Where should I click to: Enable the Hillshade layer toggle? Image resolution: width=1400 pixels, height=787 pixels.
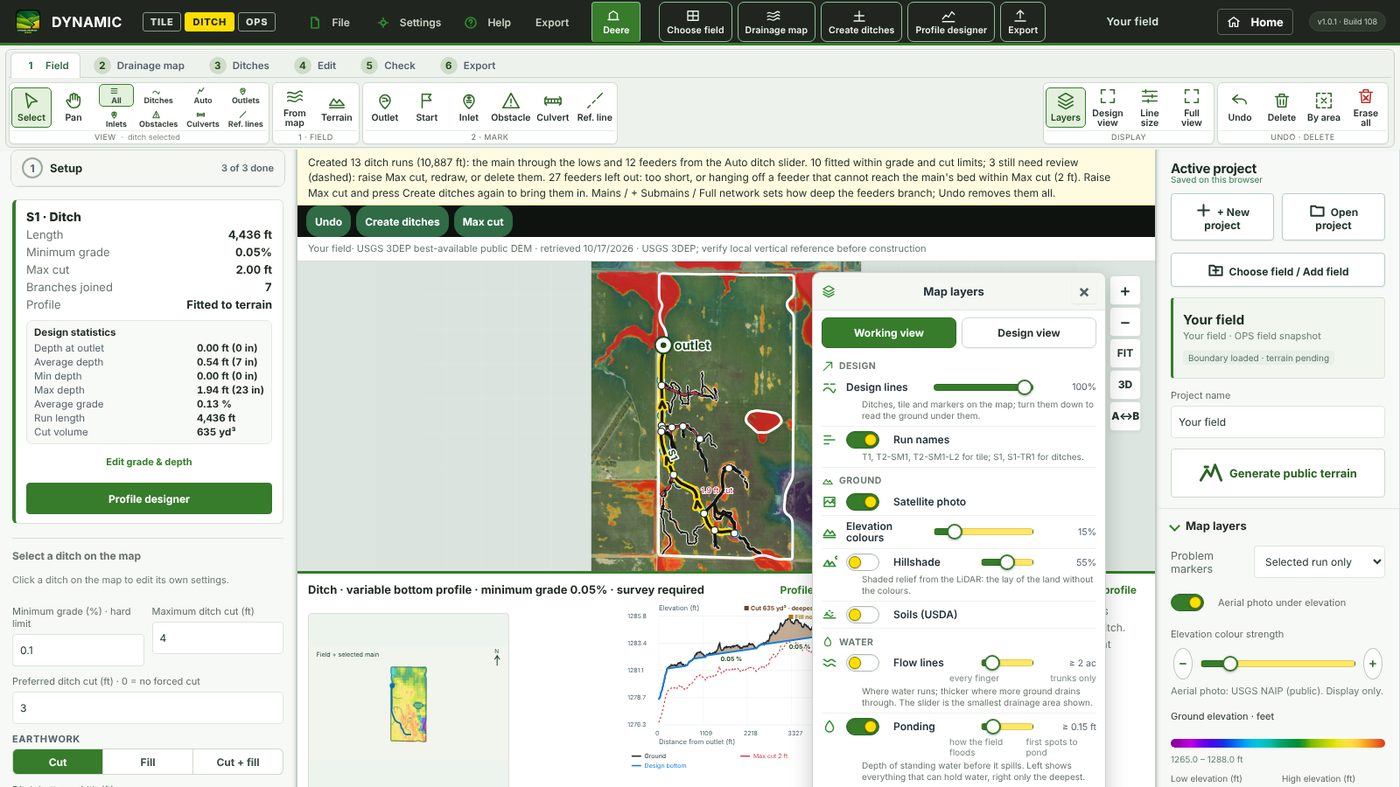(x=862, y=563)
